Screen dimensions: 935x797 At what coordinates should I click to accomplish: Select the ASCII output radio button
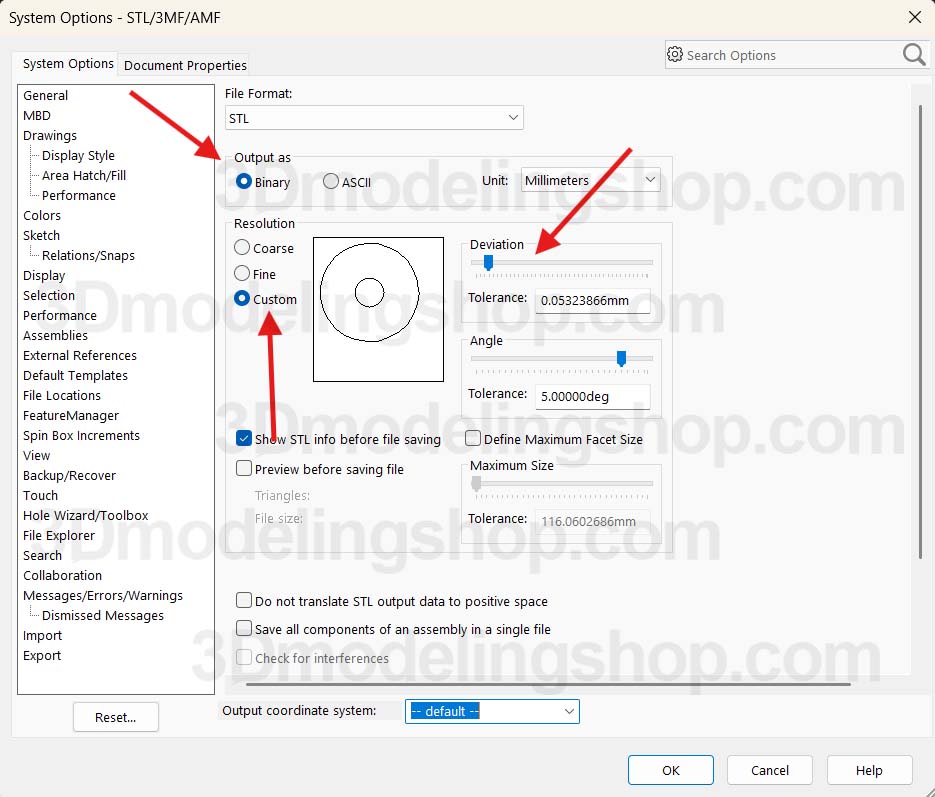click(x=331, y=181)
